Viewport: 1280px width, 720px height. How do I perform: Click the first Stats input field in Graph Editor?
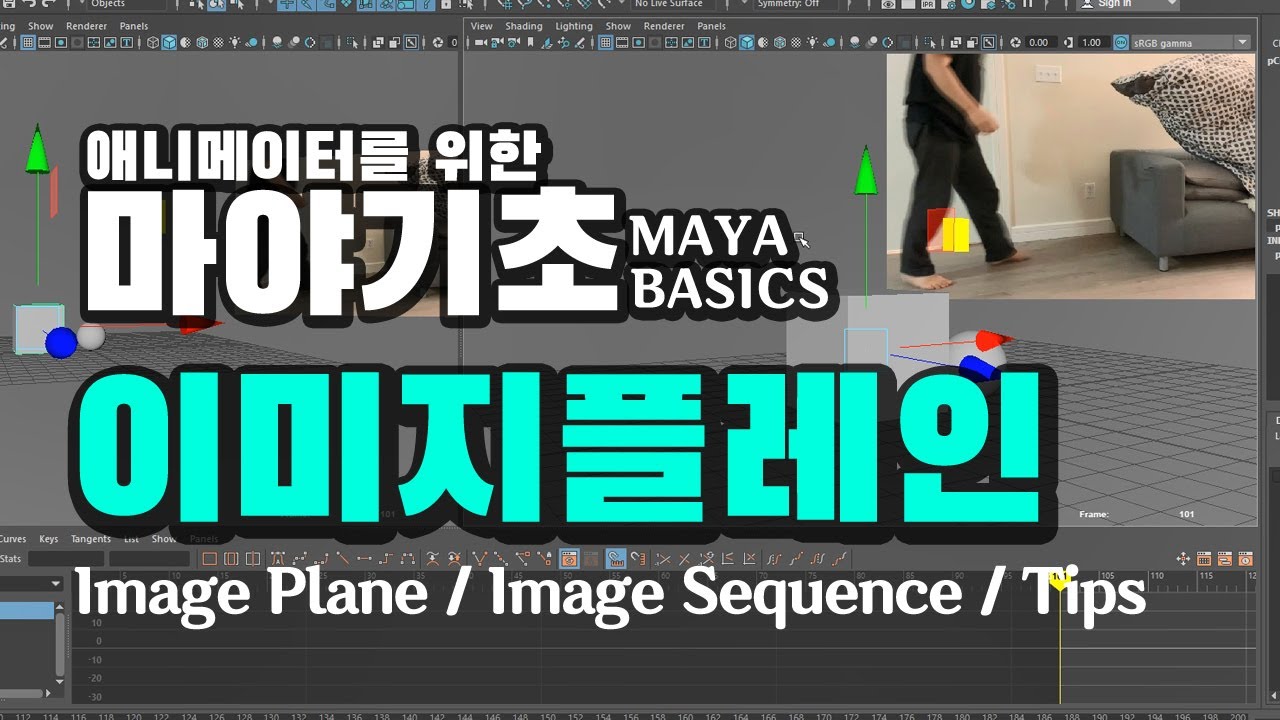[x=66, y=558]
